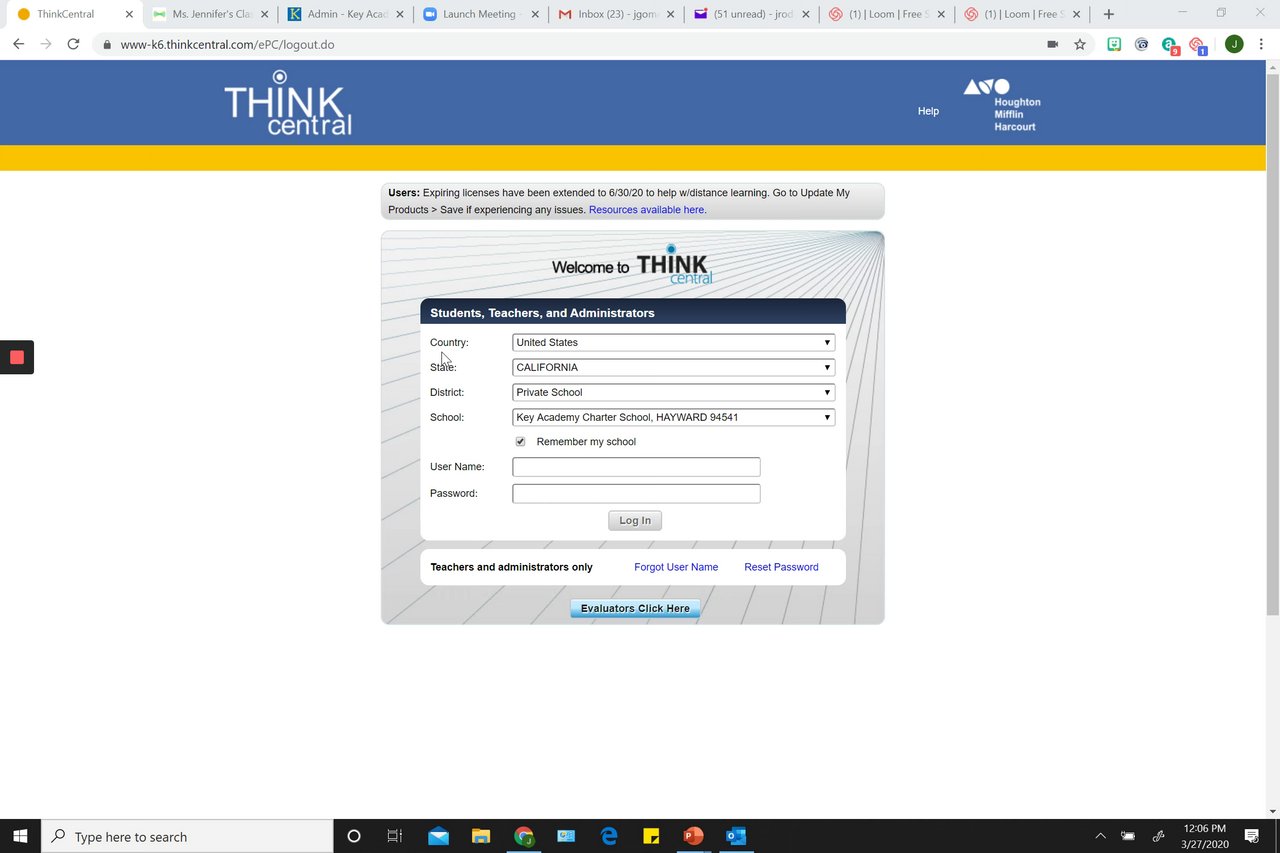Switch to the last Loom tab
The width and height of the screenshot is (1280, 853).
[x=1020, y=14]
